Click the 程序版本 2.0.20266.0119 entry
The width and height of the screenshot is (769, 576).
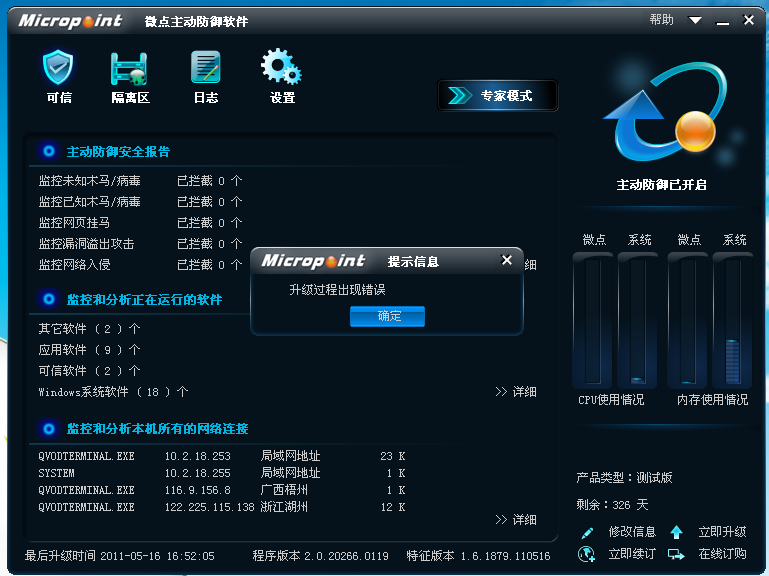[x=320, y=556]
